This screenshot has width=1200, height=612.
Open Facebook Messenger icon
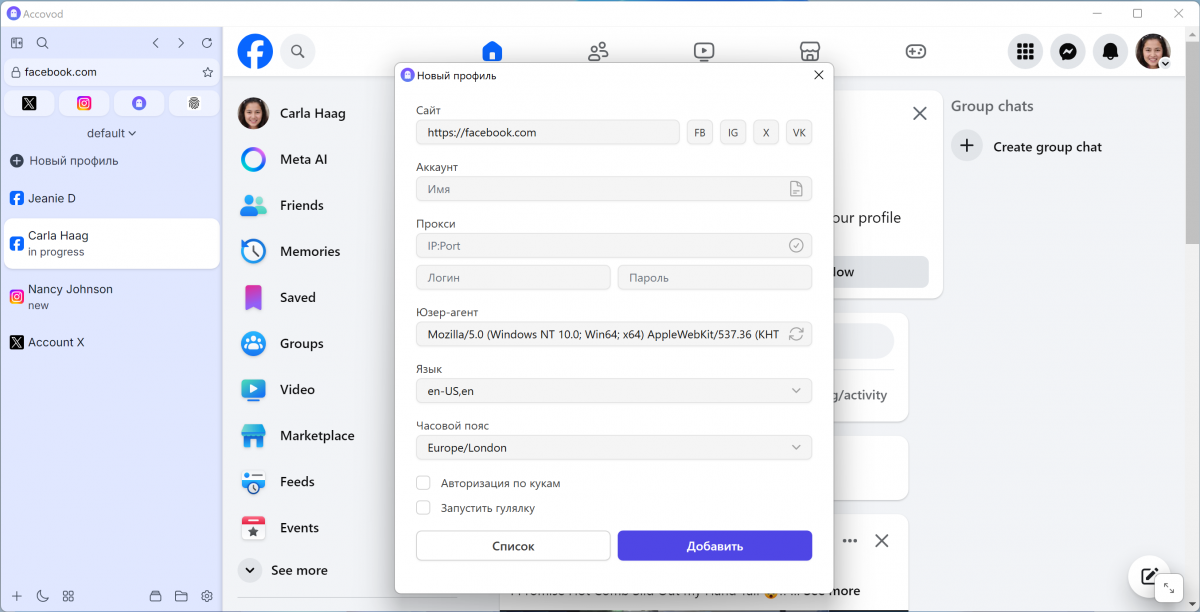tap(1068, 51)
